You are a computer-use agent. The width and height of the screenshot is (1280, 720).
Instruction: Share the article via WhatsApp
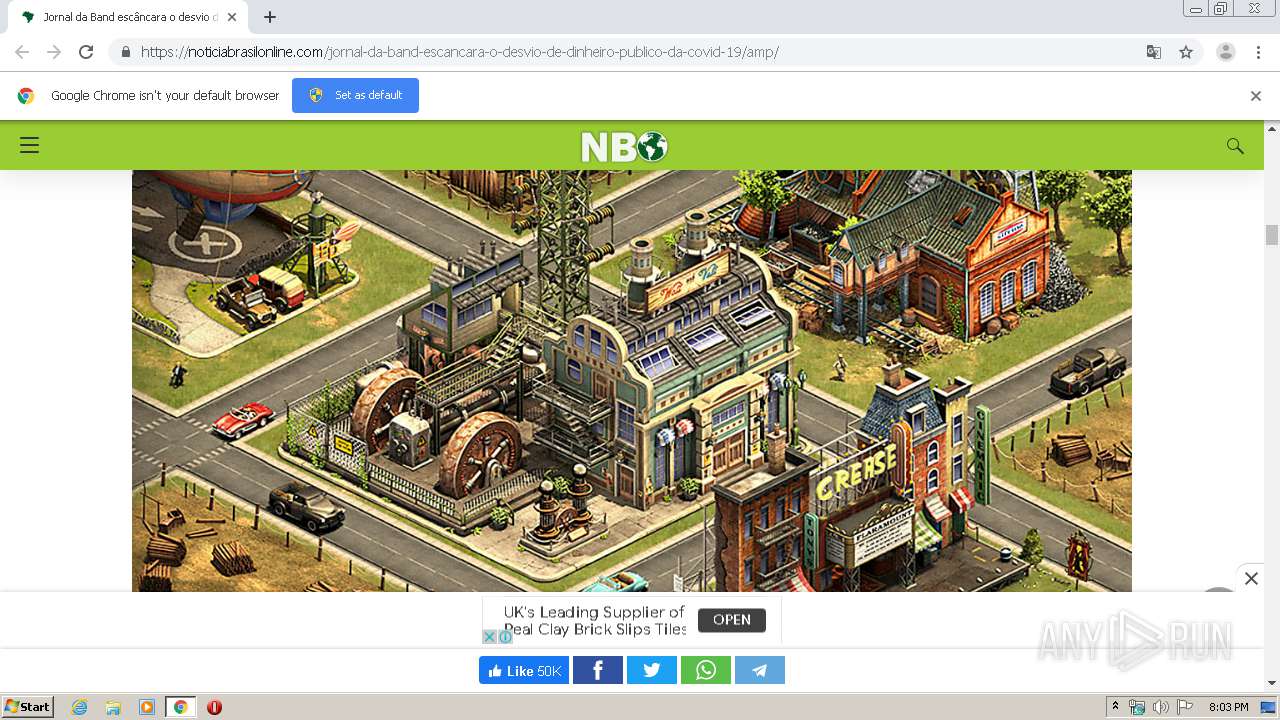706,670
